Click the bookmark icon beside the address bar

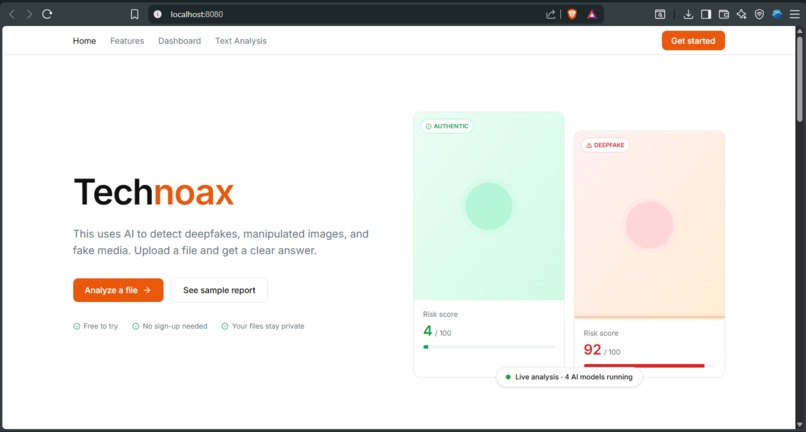pyautogui.click(x=134, y=14)
